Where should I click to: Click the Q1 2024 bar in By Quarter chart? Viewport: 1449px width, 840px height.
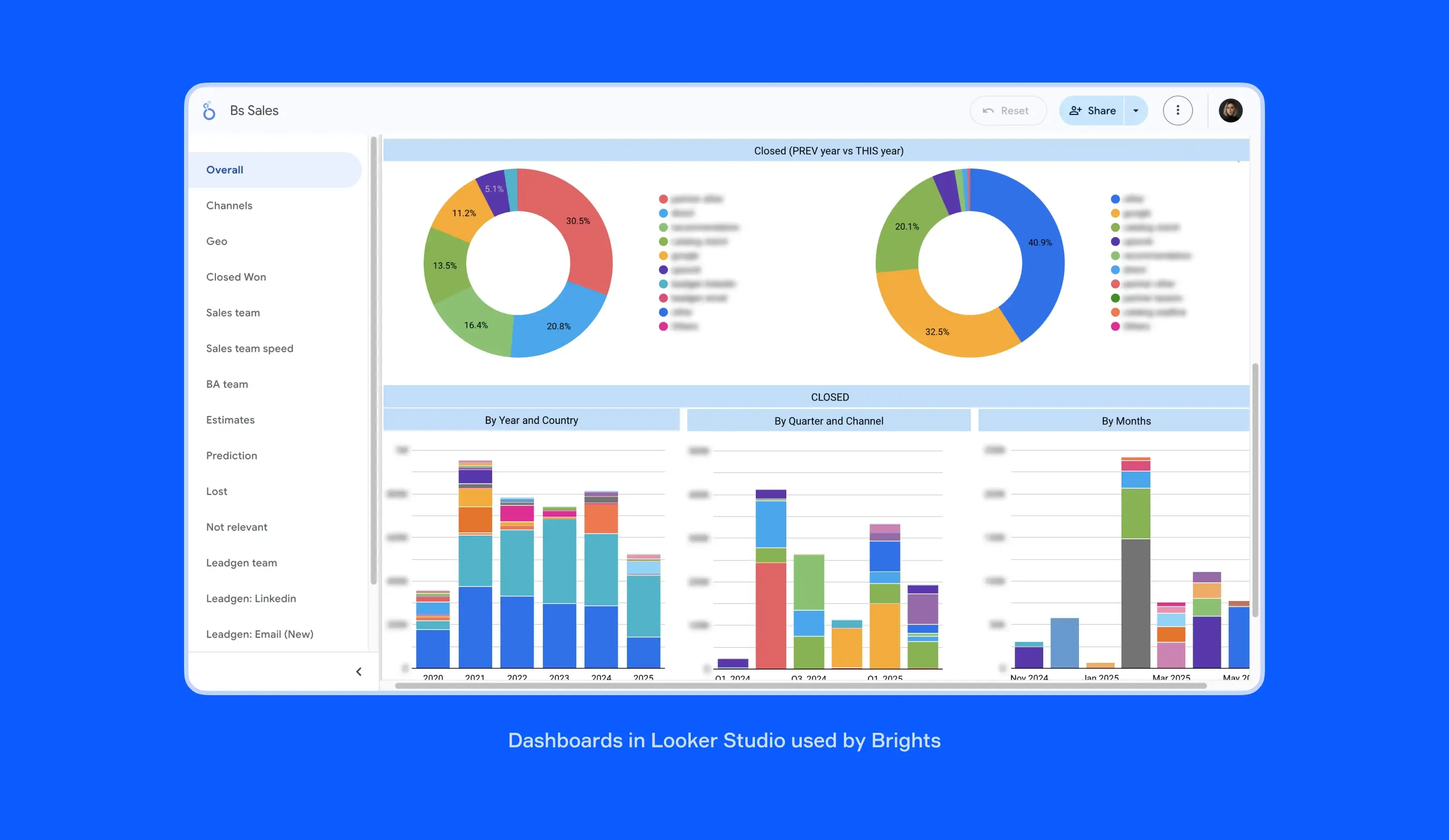pos(733,663)
